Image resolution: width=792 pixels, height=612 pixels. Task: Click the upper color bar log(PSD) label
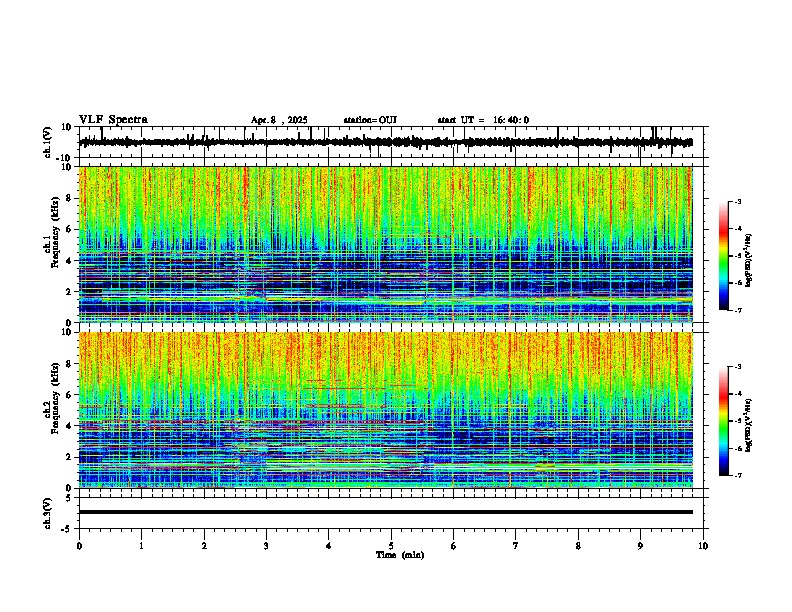click(x=749, y=261)
